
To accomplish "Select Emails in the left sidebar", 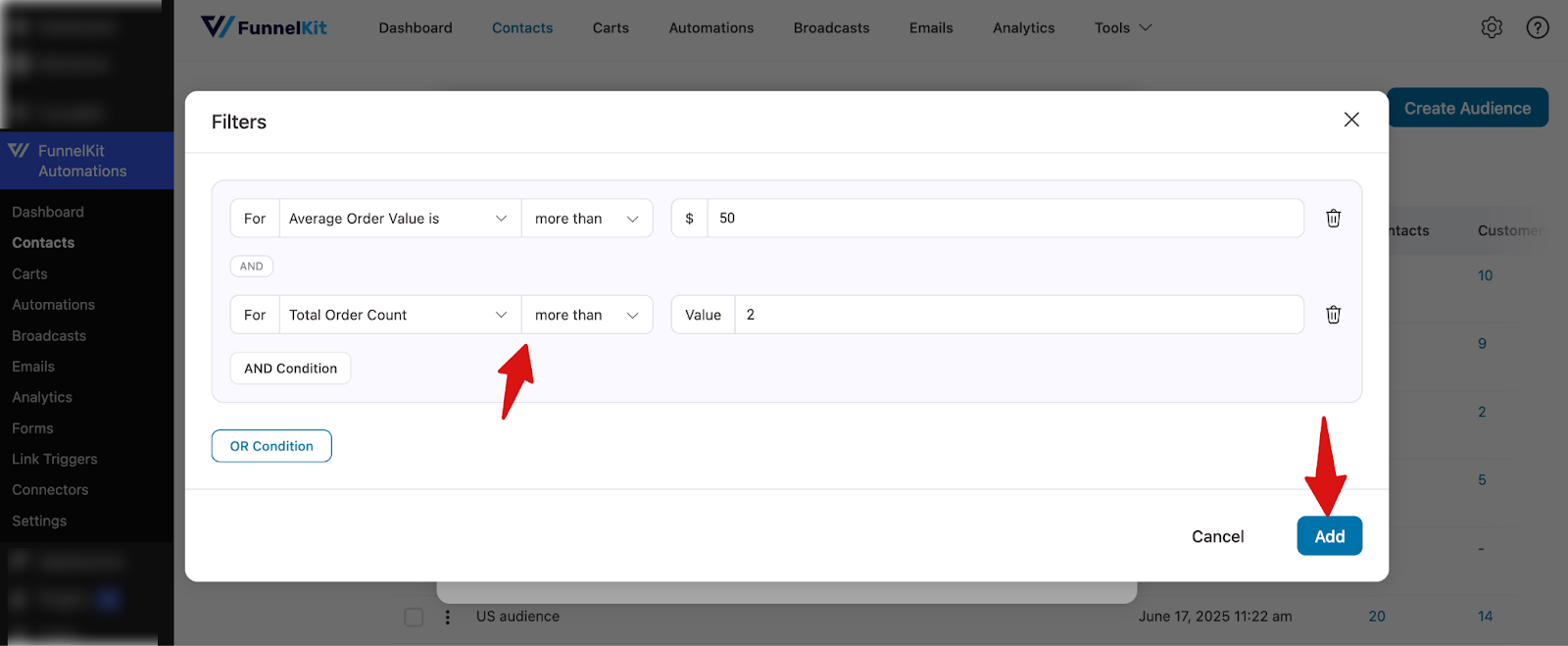I will tap(33, 367).
